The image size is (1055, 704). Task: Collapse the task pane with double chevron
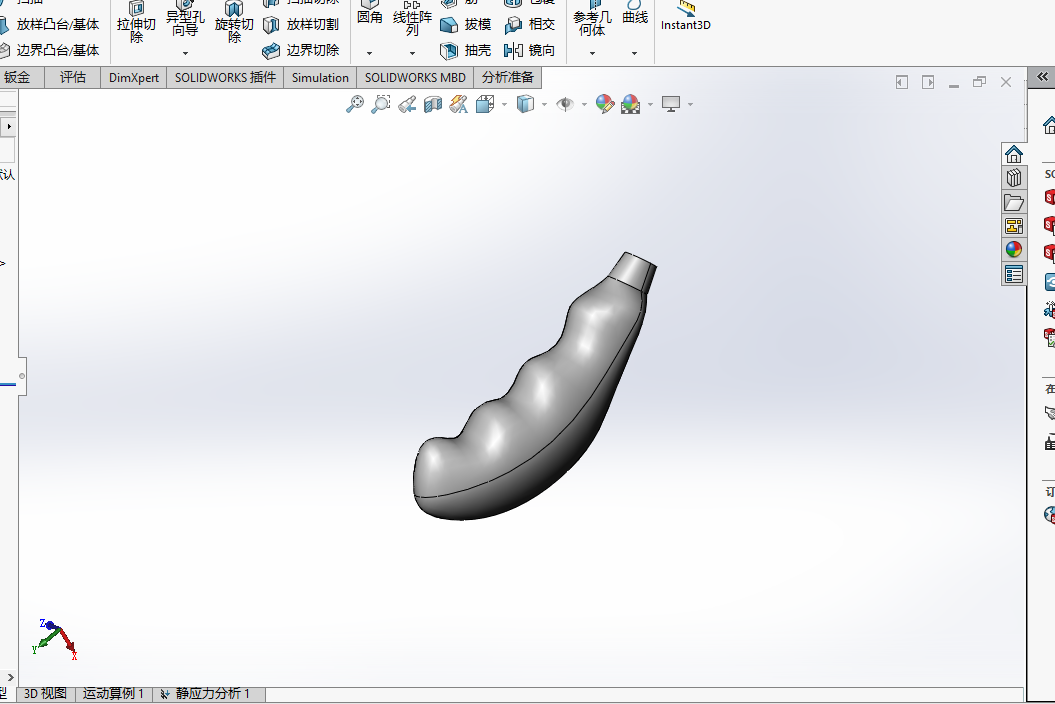tap(1042, 77)
